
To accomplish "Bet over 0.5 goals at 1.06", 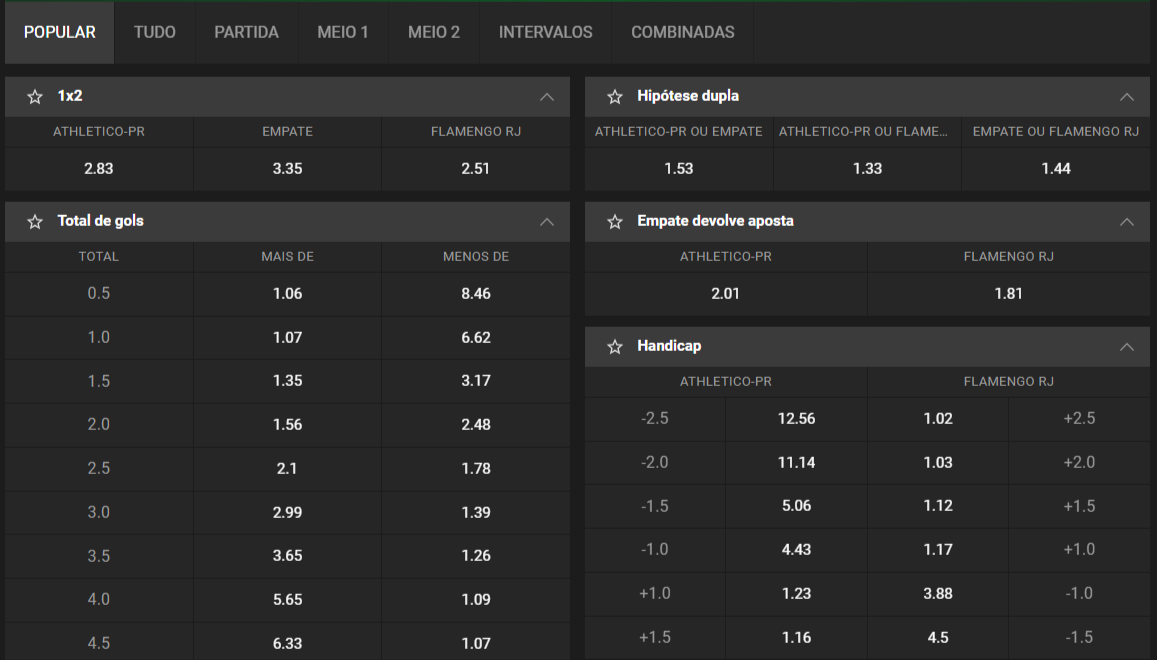I will pyautogui.click(x=288, y=294).
